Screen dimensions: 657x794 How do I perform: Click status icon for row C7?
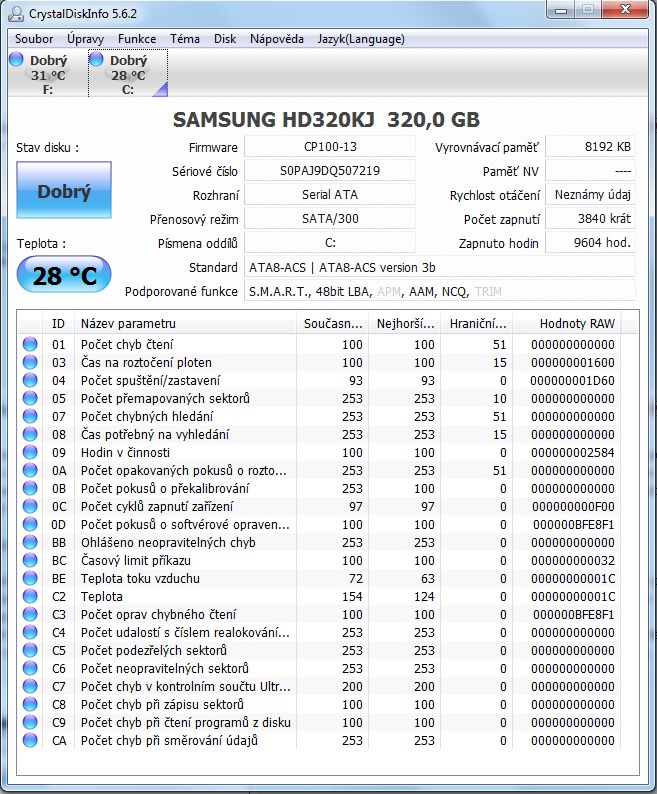pos(30,687)
